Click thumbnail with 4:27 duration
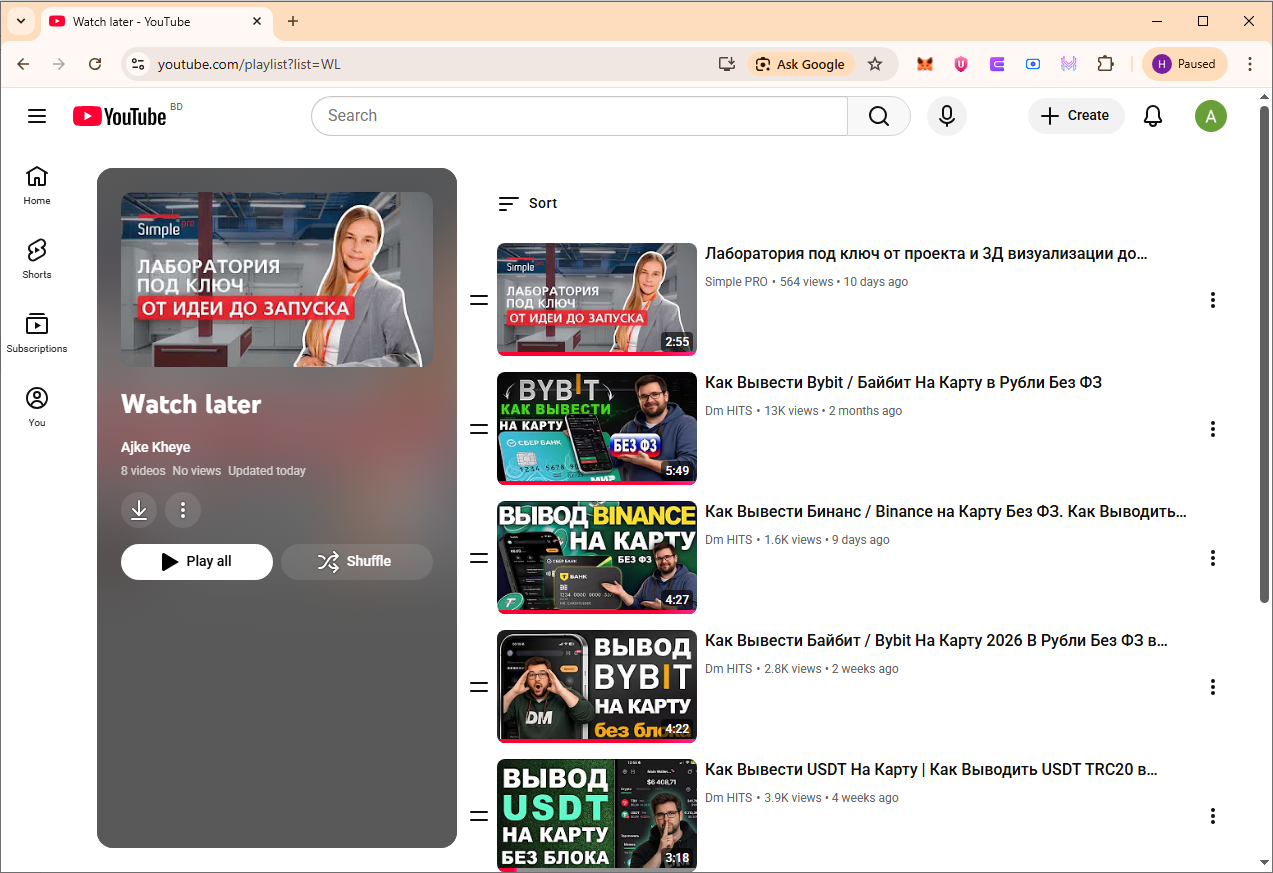Screen dimensions: 1273x873 [x=597, y=557]
